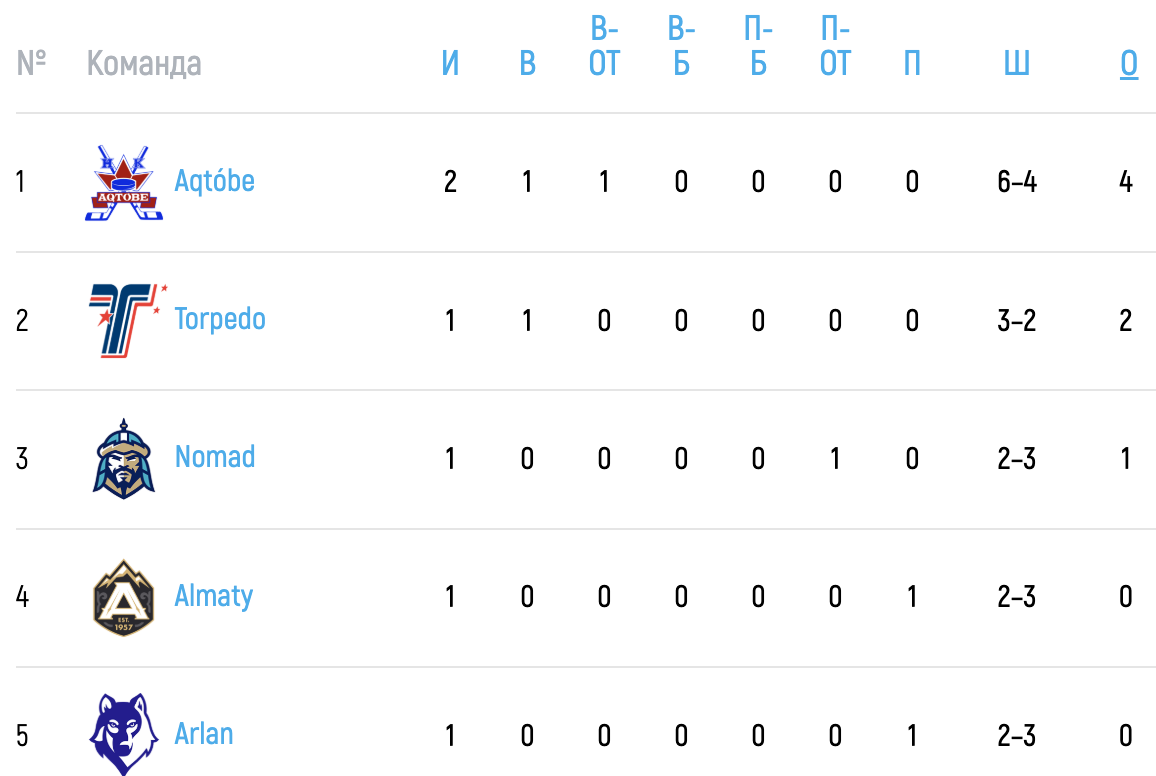The height and width of the screenshot is (776, 1156).
Task: Sort by П-Б shootout losses header
Action: click(759, 46)
